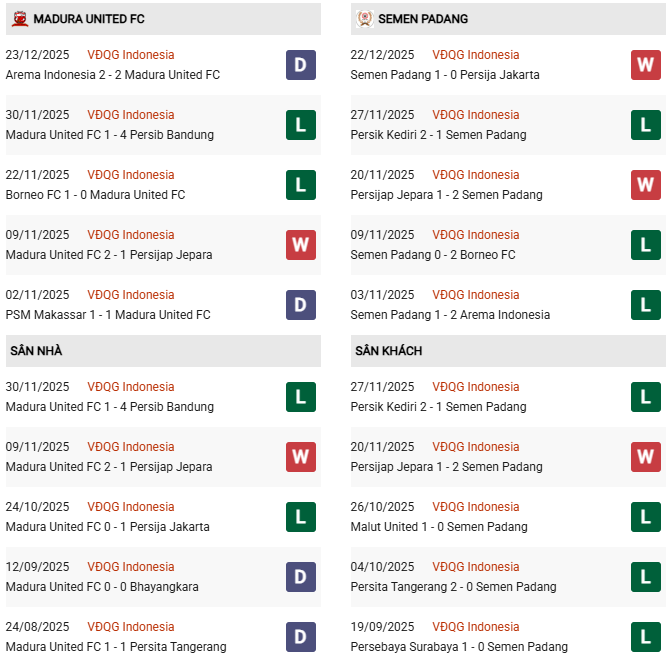
Task: Open VĐQG Indonesia link dated 23/12/2025
Action: pyautogui.click(x=130, y=55)
